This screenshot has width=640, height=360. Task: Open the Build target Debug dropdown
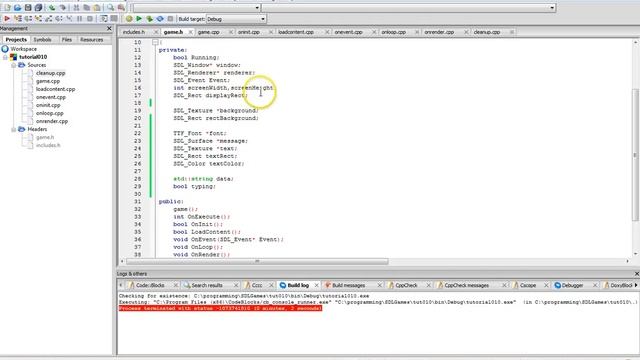[x=236, y=19]
